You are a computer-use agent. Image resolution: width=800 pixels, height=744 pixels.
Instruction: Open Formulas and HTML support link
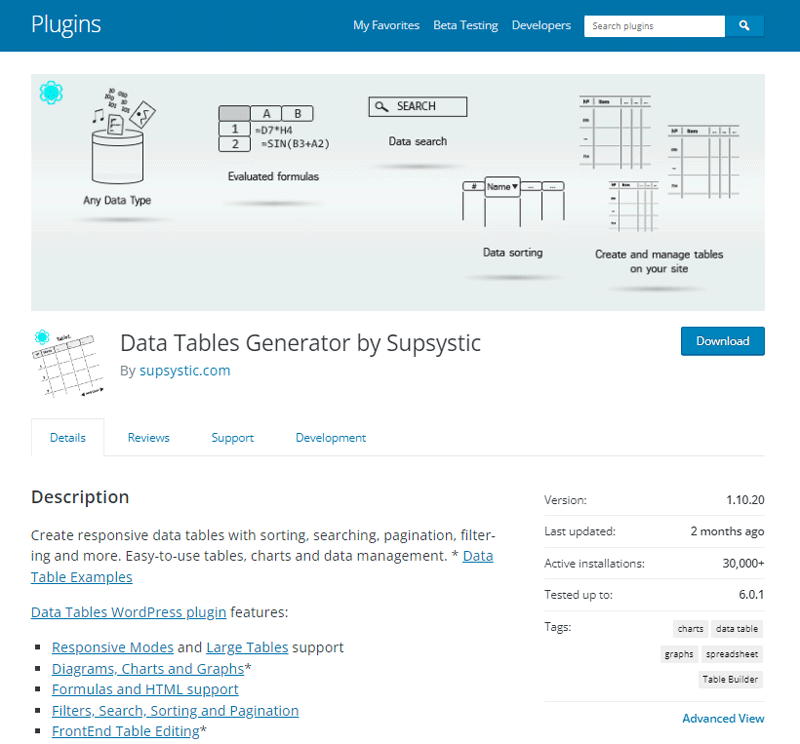click(x=145, y=689)
